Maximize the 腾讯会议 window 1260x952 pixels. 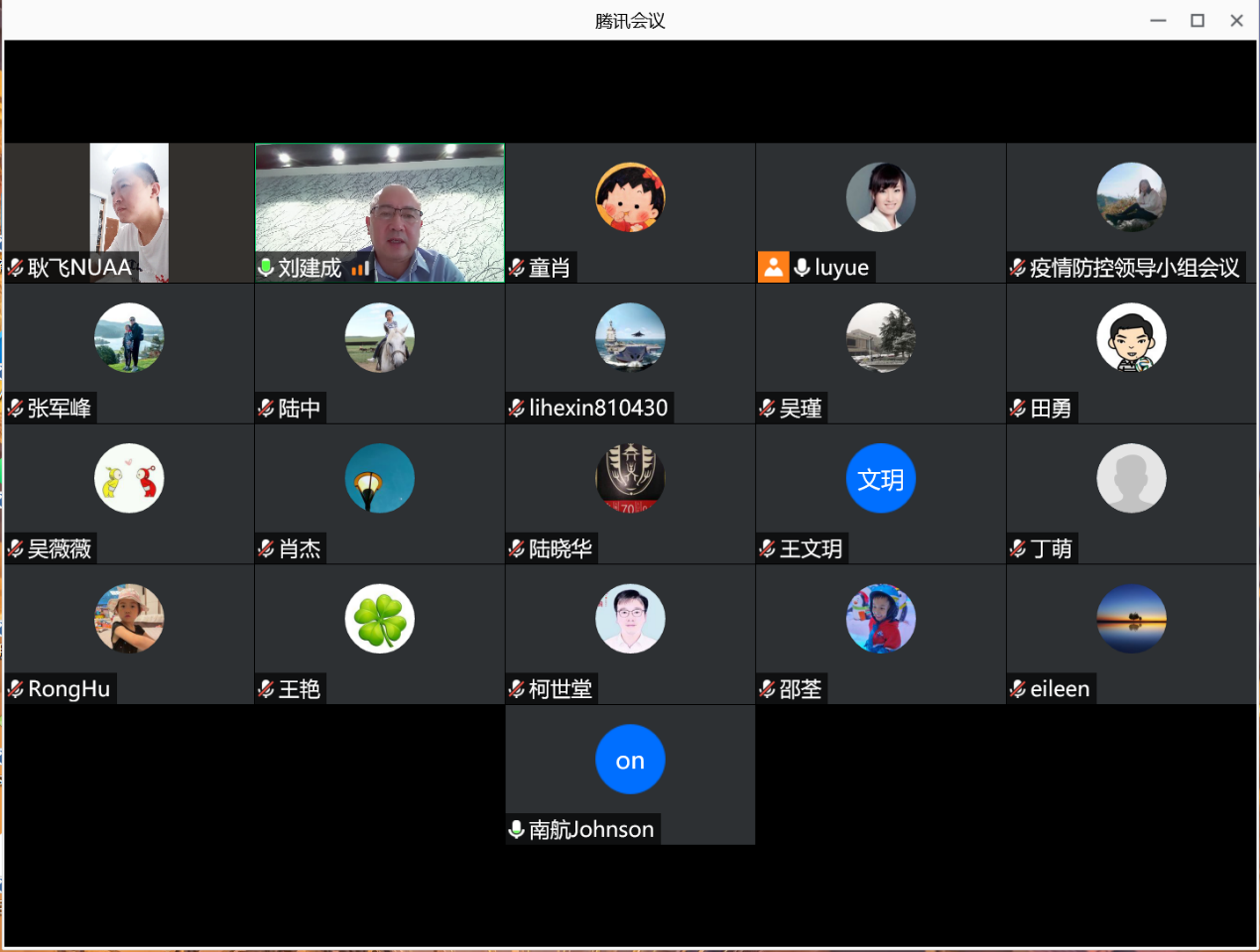1197,21
